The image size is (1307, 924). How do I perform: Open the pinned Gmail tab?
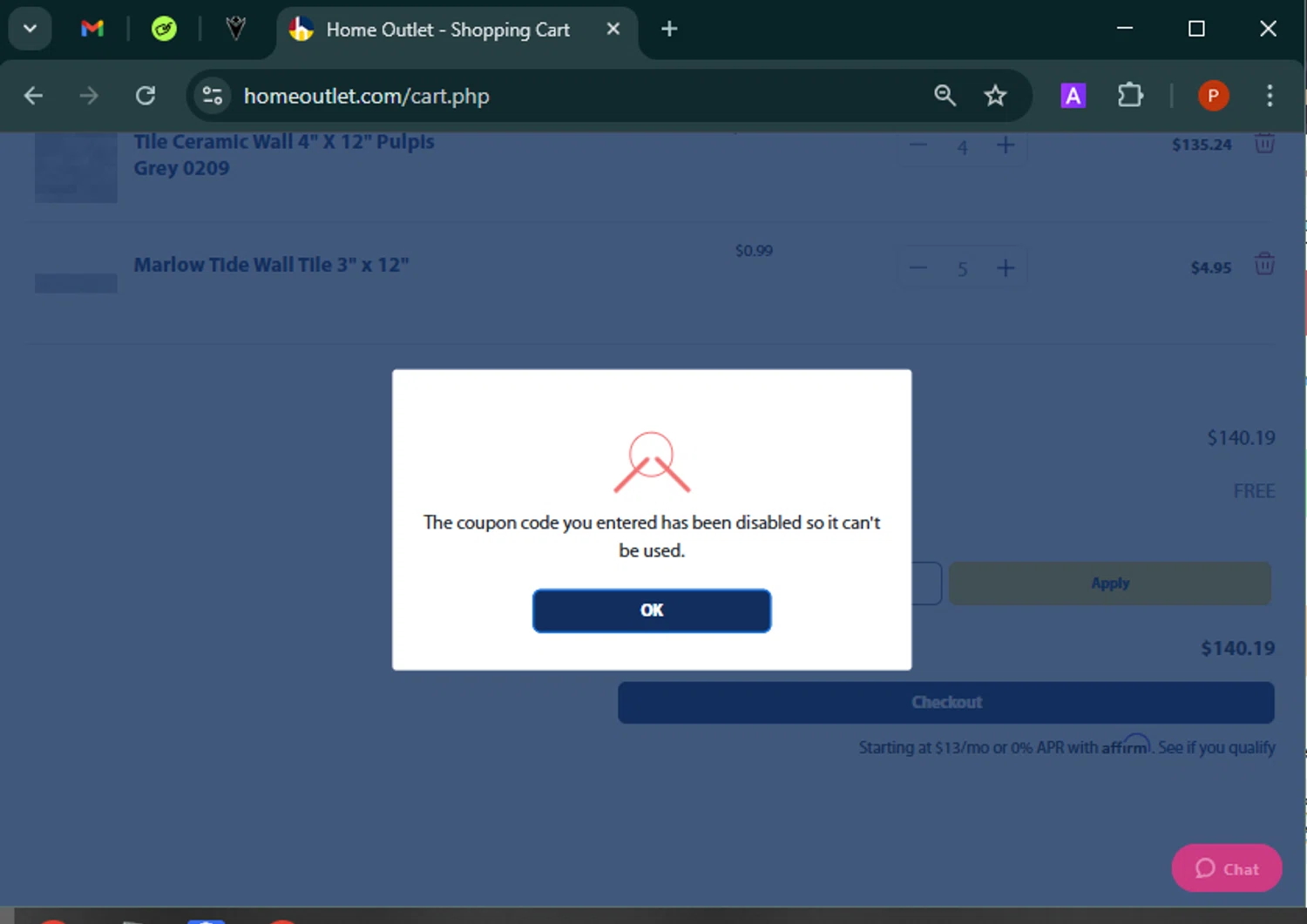pos(92,29)
